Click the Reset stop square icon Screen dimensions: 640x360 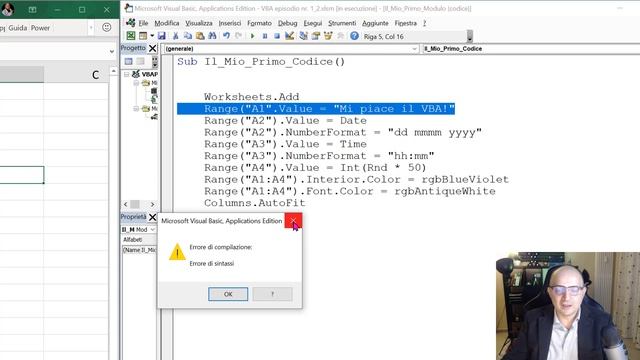pyautogui.click(x=277, y=36)
